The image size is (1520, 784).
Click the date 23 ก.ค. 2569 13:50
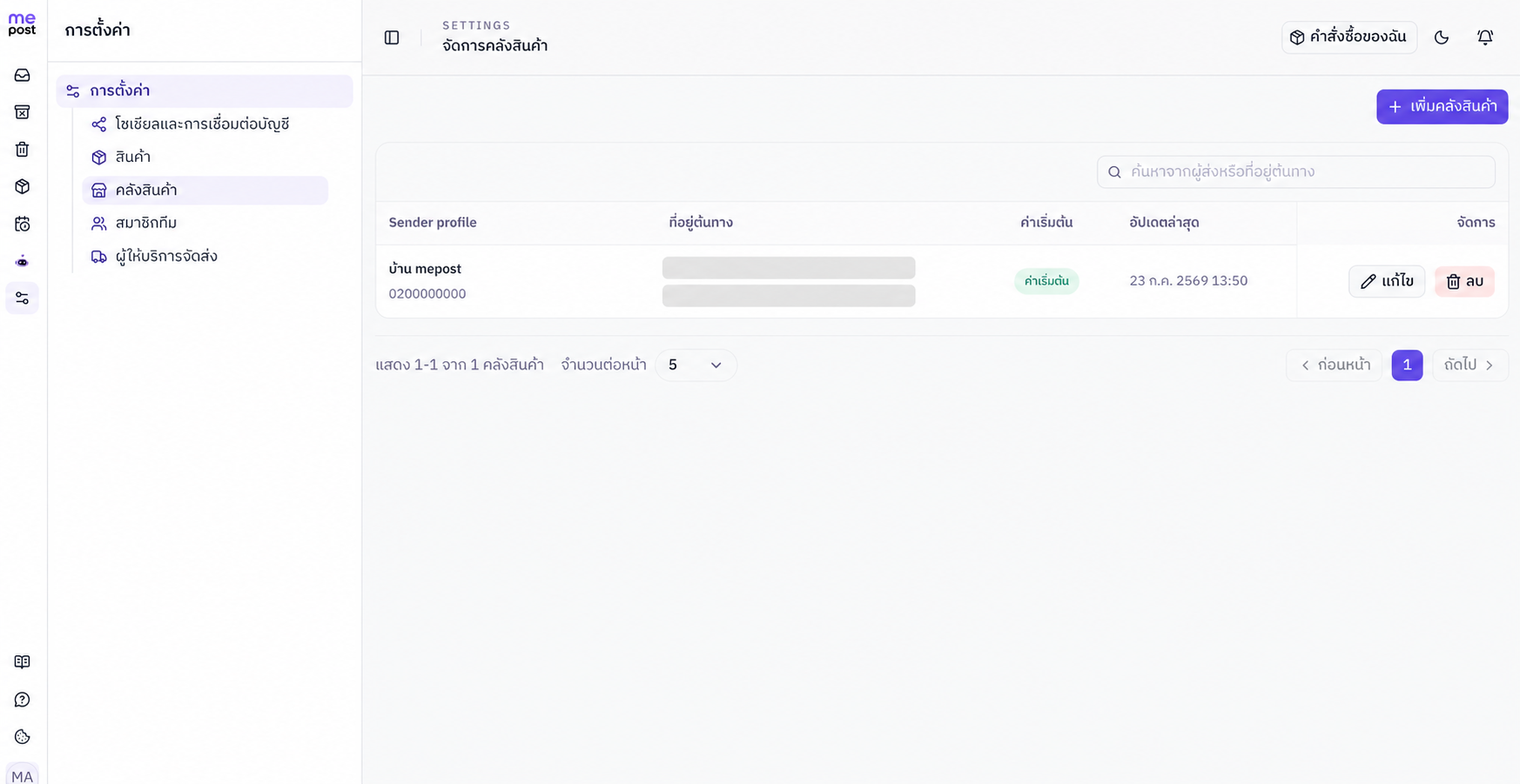pyautogui.click(x=1188, y=281)
